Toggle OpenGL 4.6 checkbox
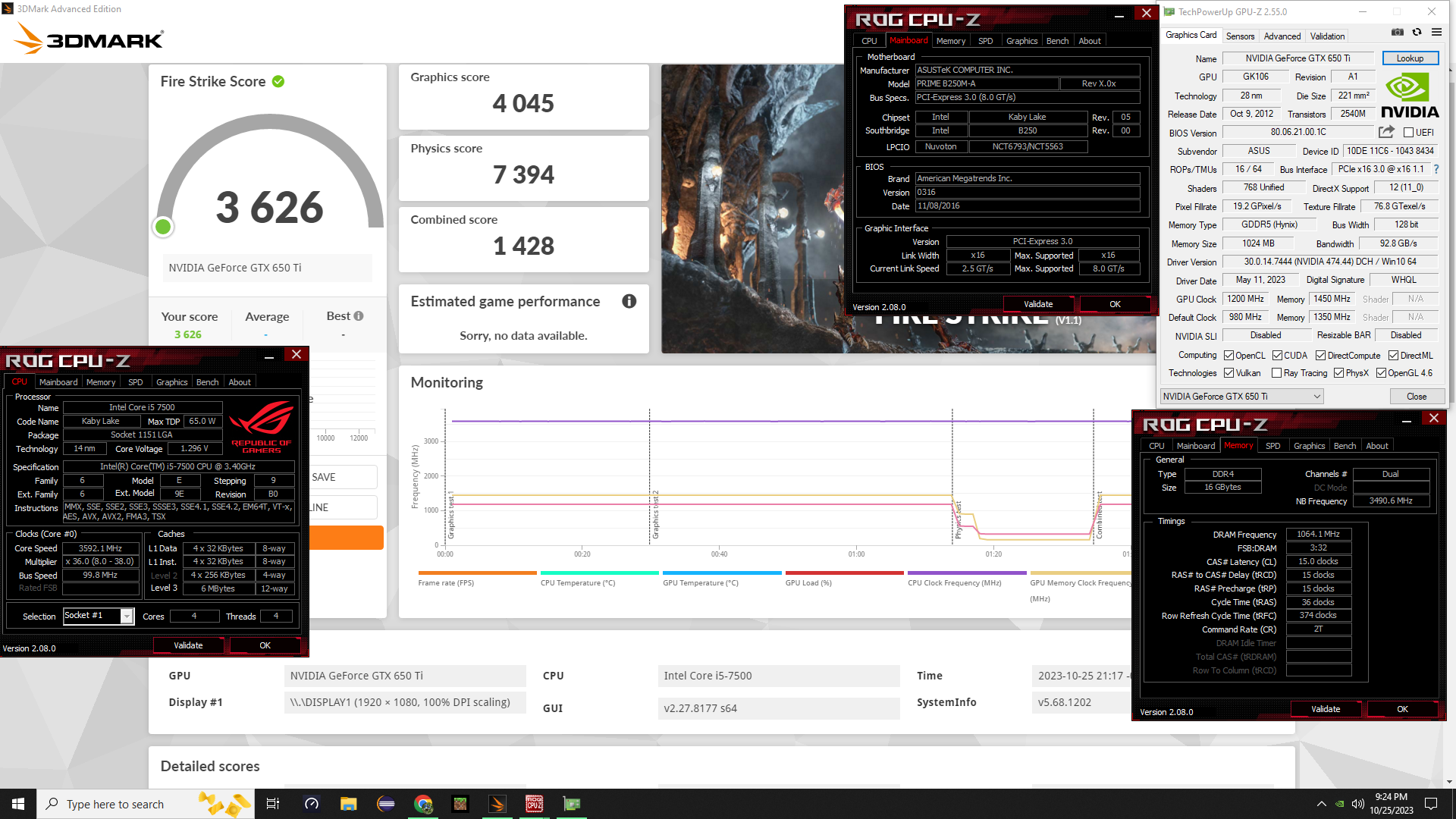Viewport: 1456px width, 819px height. point(1382,373)
